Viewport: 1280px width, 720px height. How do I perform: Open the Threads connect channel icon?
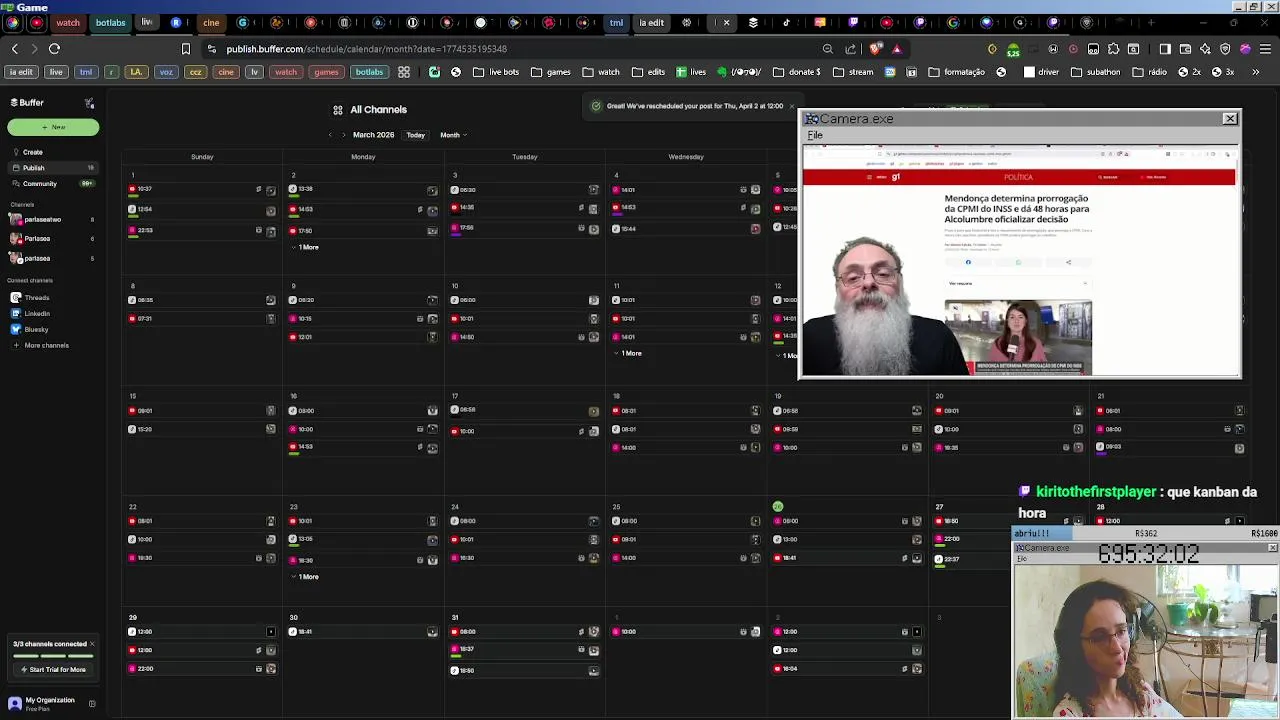tap(15, 298)
